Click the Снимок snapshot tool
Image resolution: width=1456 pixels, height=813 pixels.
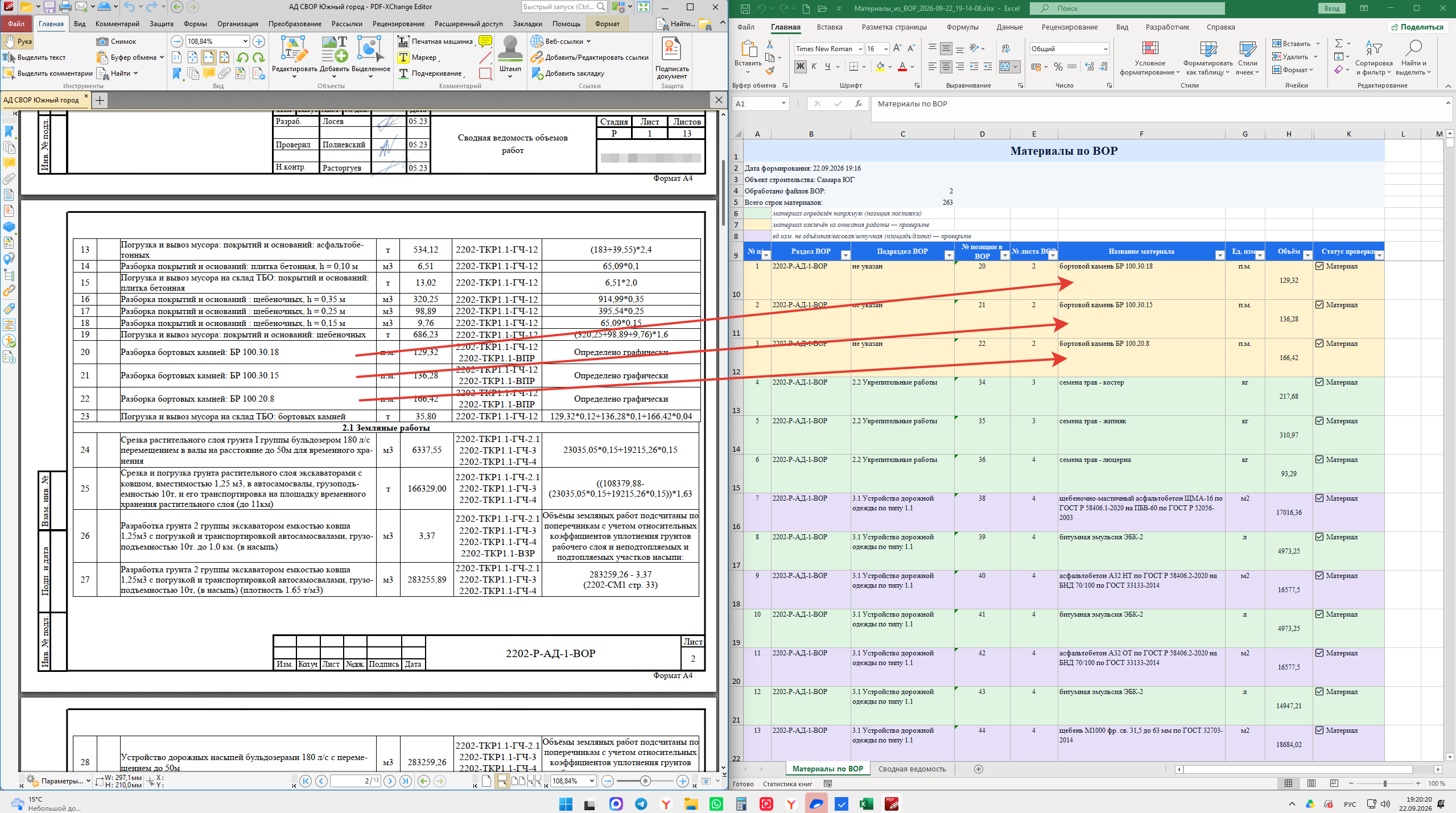(x=117, y=42)
